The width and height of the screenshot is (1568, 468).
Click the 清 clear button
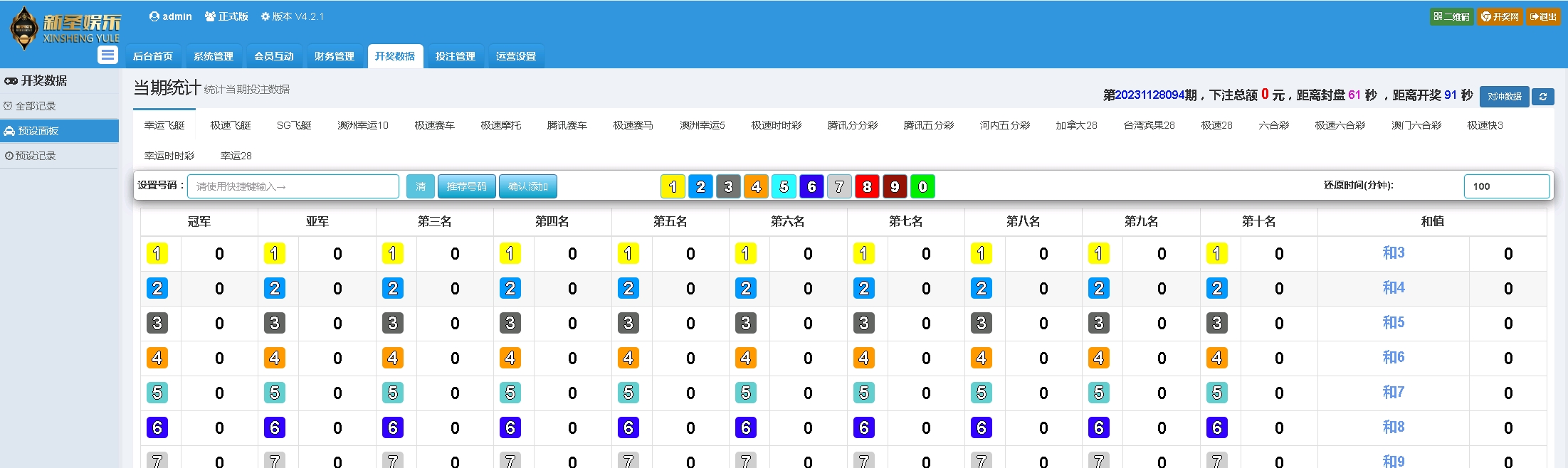(420, 186)
